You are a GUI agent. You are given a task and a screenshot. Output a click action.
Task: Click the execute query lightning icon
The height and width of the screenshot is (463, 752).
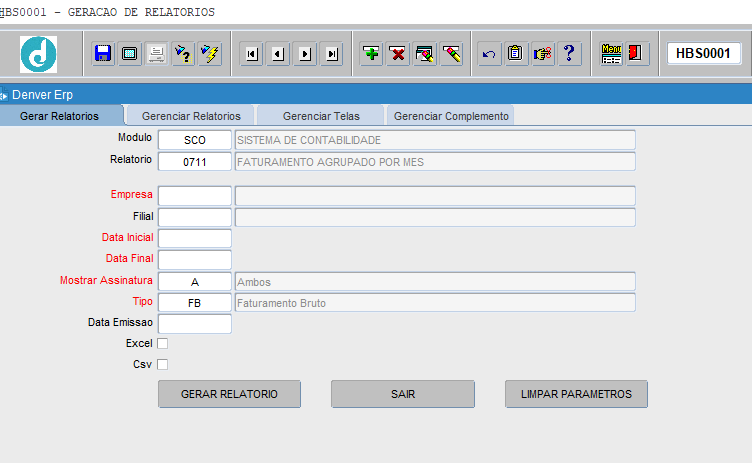point(210,53)
